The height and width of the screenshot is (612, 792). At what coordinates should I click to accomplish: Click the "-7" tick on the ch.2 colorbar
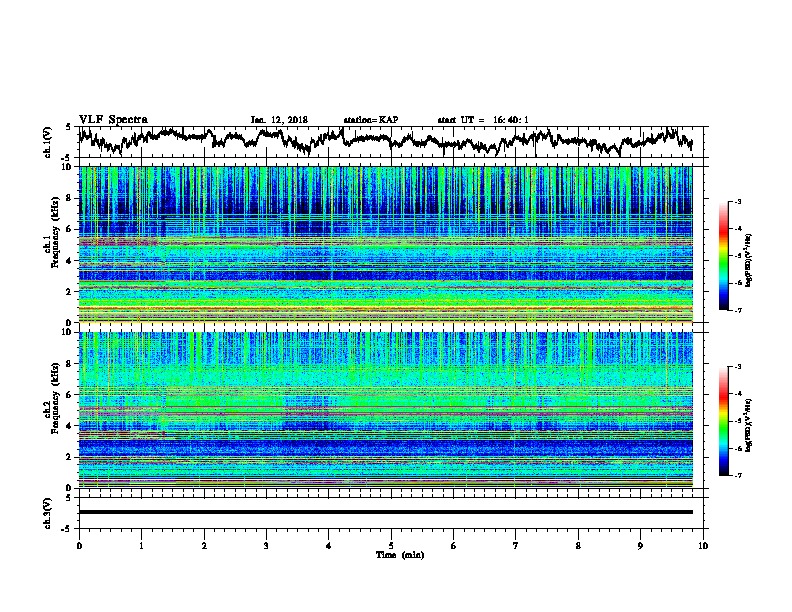pyautogui.click(x=737, y=476)
